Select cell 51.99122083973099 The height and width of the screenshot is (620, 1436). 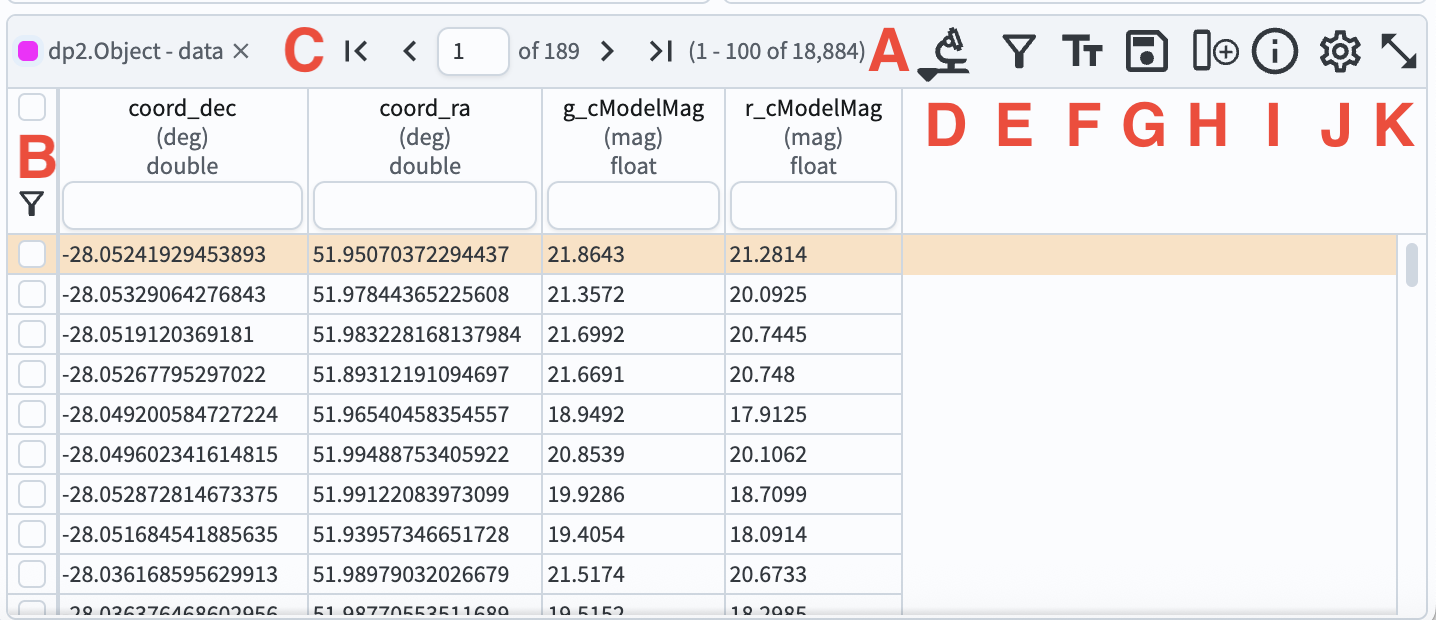[425, 495]
